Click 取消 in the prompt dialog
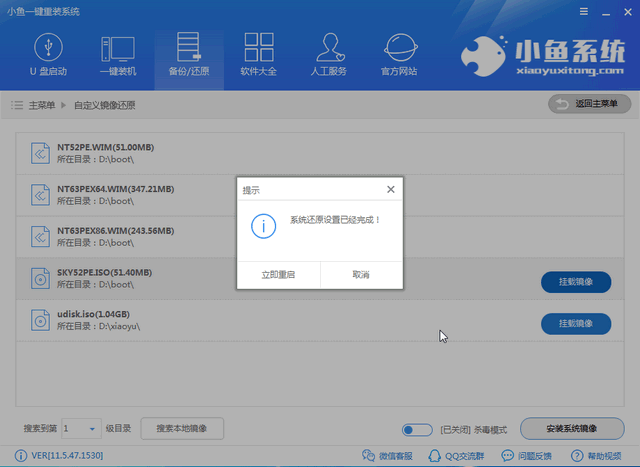Viewport: 640px width, 467px height. (x=361, y=274)
